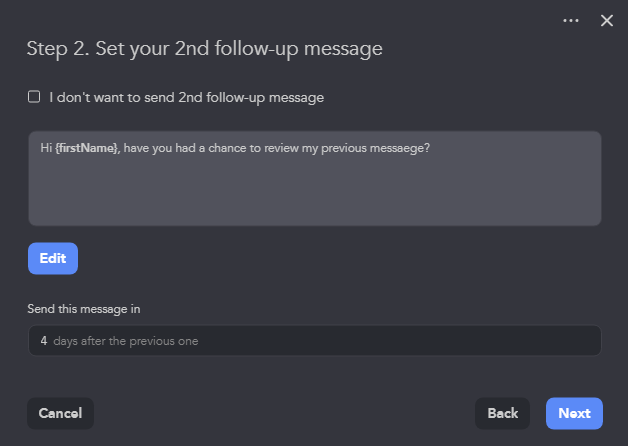Proceed with the Next button
Screen dimensions: 628x446
coord(574,413)
